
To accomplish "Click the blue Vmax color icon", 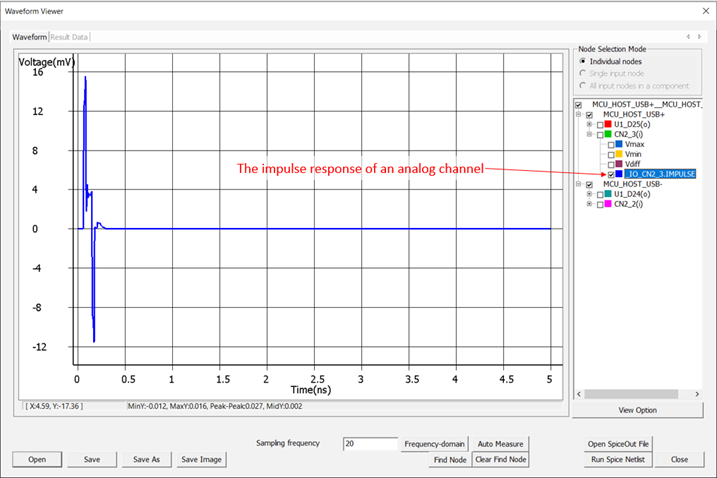I will click(x=621, y=145).
